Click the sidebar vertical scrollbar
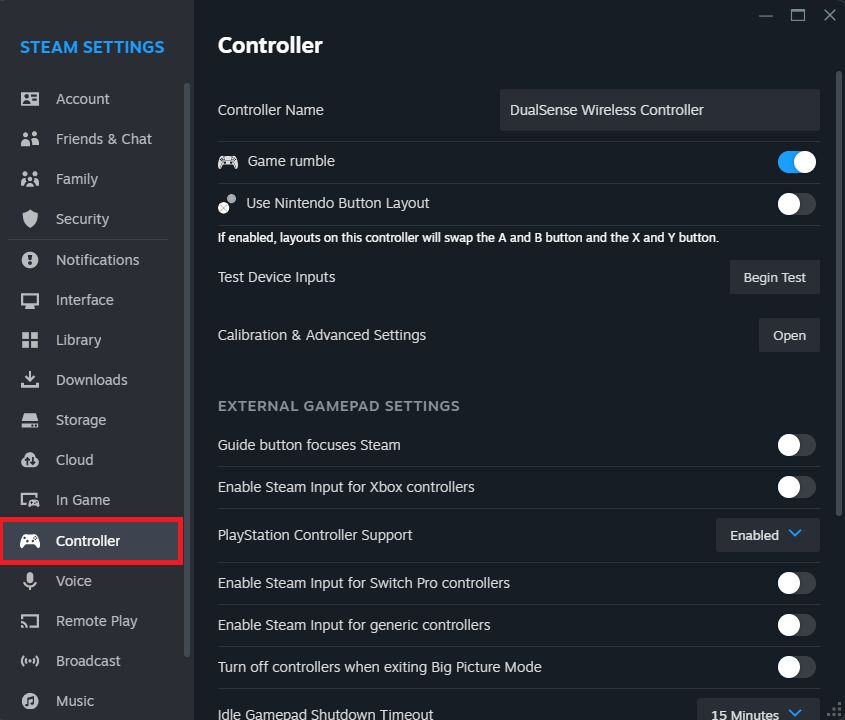 click(186, 370)
